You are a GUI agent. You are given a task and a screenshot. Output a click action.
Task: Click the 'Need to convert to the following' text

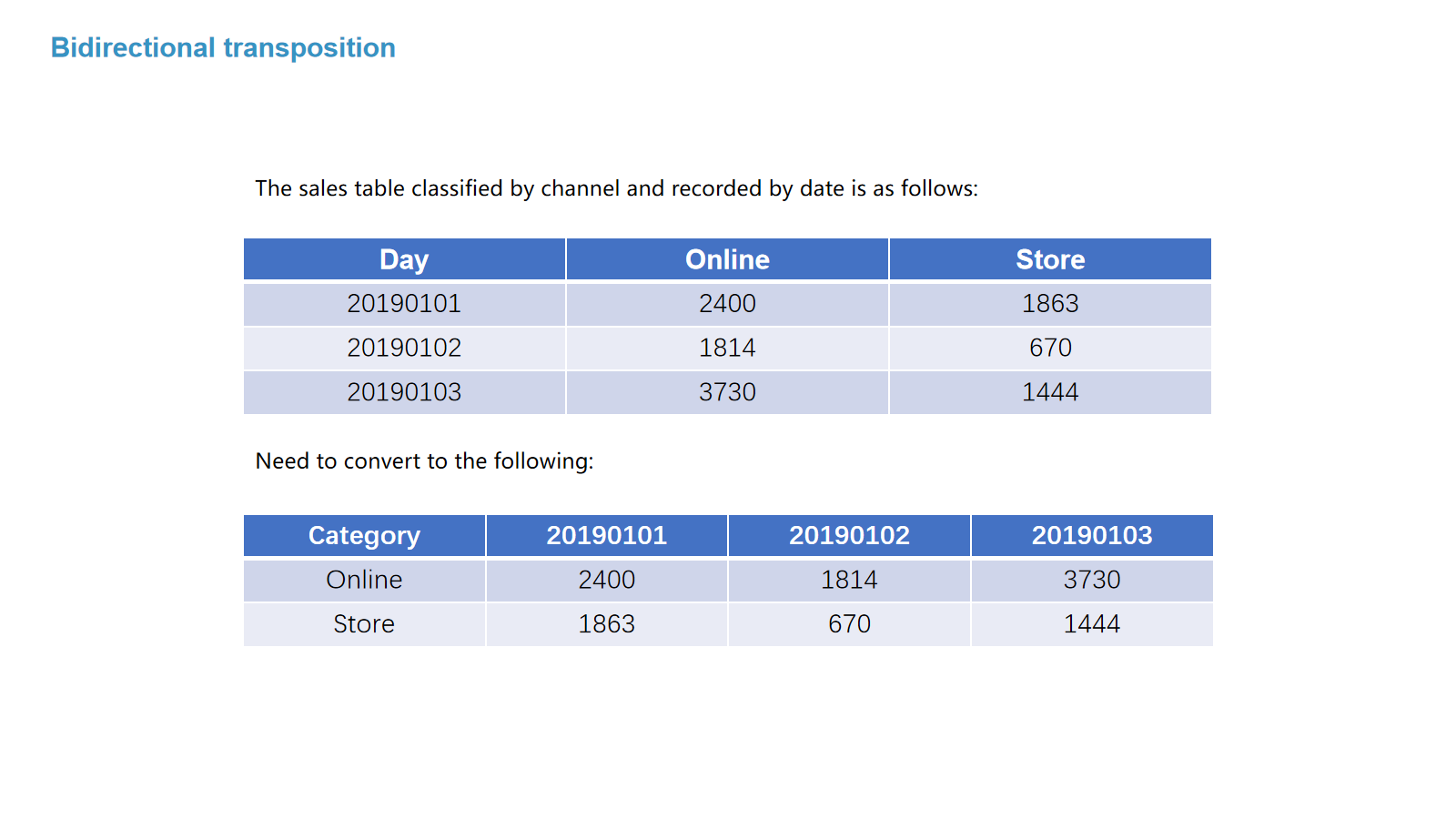(424, 461)
